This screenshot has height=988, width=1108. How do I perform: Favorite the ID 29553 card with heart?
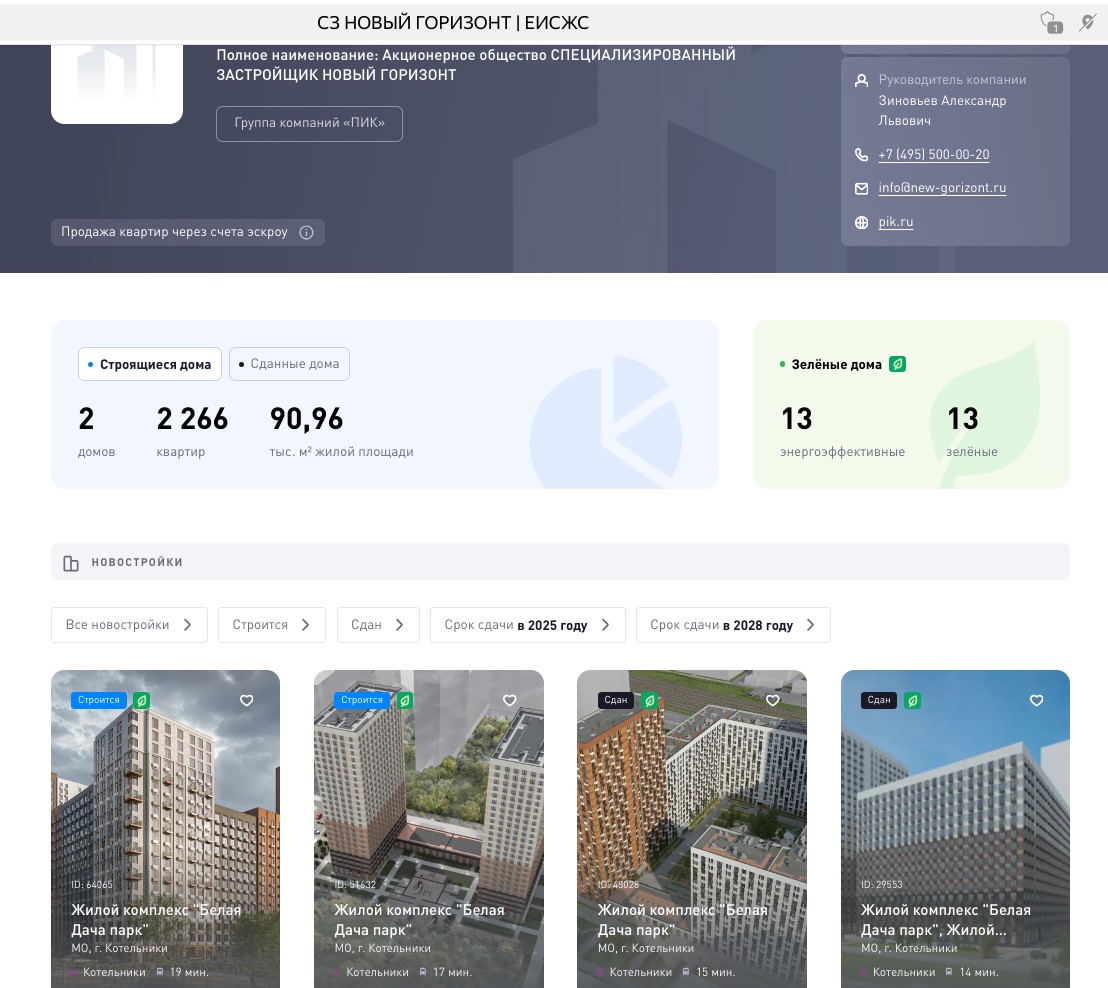click(x=1037, y=700)
